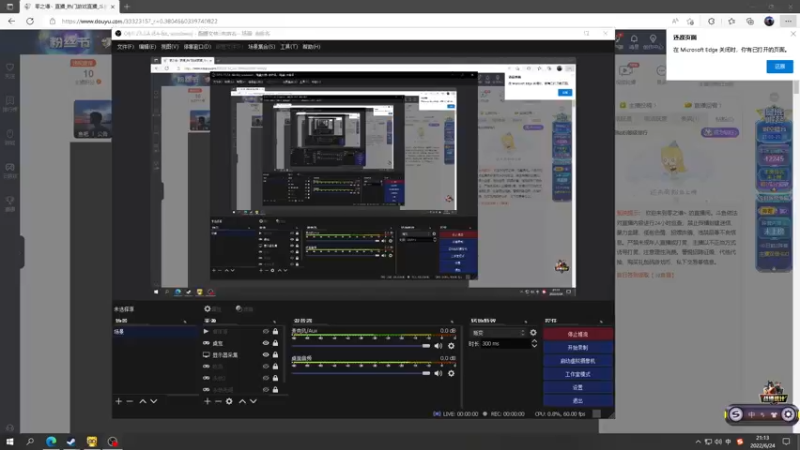Increase the 300 ms transition duration stepper
The height and width of the screenshot is (450, 800).
pos(534,341)
